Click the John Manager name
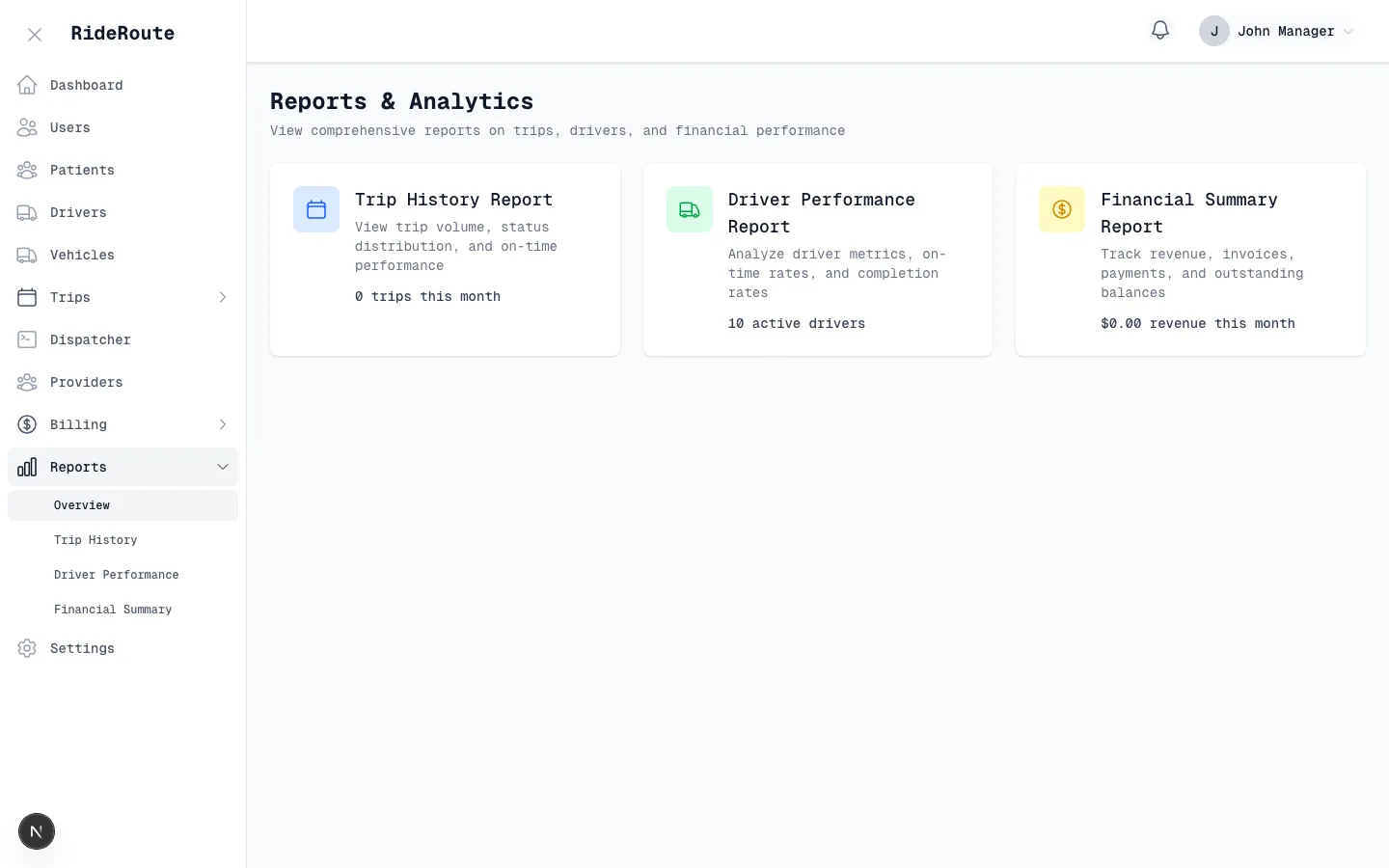The width and height of the screenshot is (1389, 868). click(1286, 31)
